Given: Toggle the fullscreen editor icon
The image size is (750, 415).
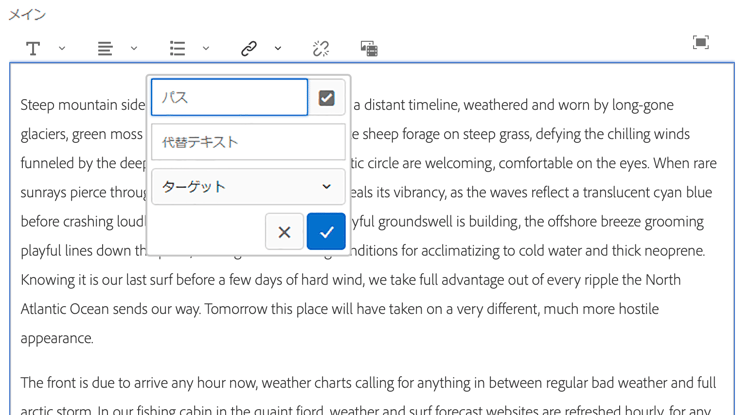Looking at the screenshot, I should pyautogui.click(x=701, y=42).
